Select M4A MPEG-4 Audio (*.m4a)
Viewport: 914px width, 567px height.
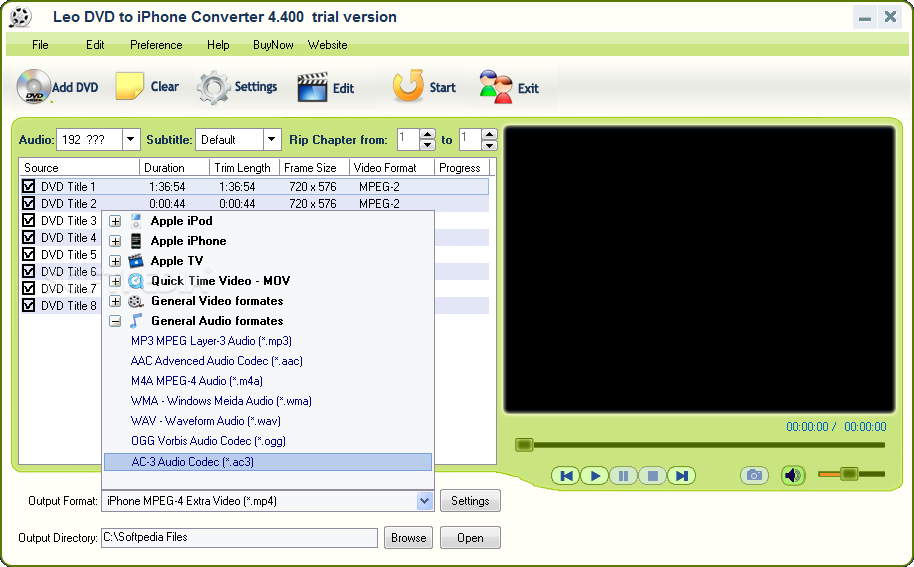tap(196, 381)
